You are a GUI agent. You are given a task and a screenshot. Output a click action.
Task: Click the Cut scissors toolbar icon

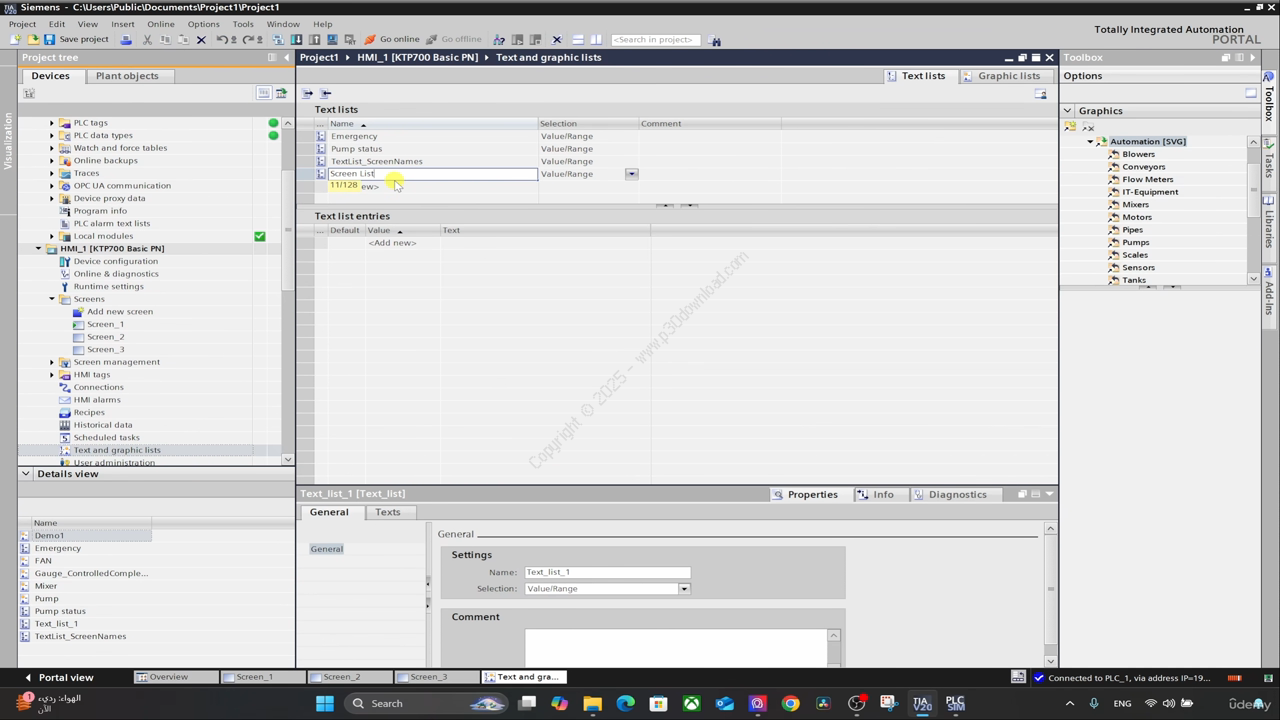[x=147, y=40]
